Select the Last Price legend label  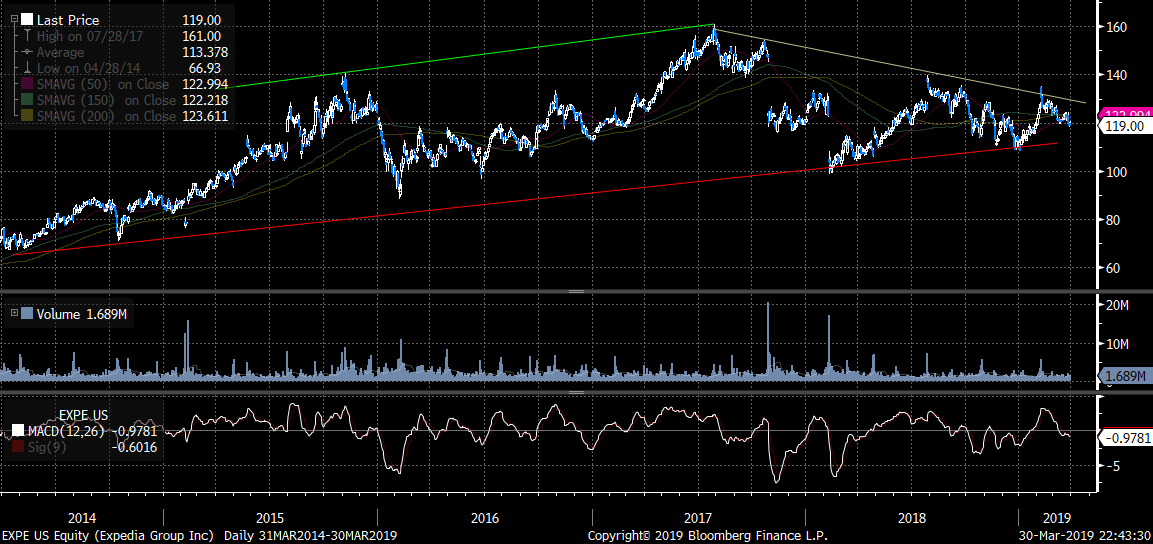pos(68,21)
